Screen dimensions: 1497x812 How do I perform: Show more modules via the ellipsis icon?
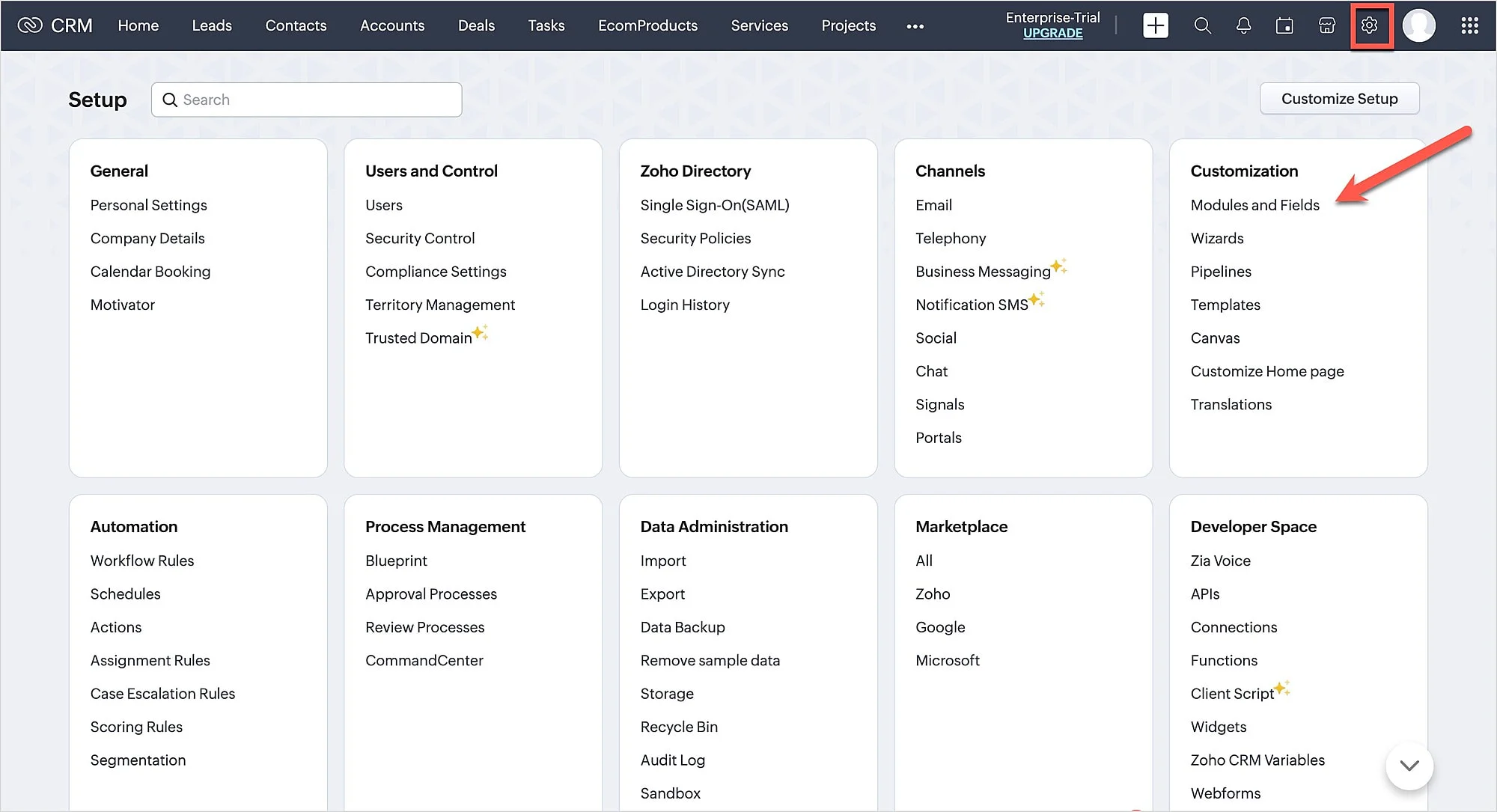coord(915,26)
